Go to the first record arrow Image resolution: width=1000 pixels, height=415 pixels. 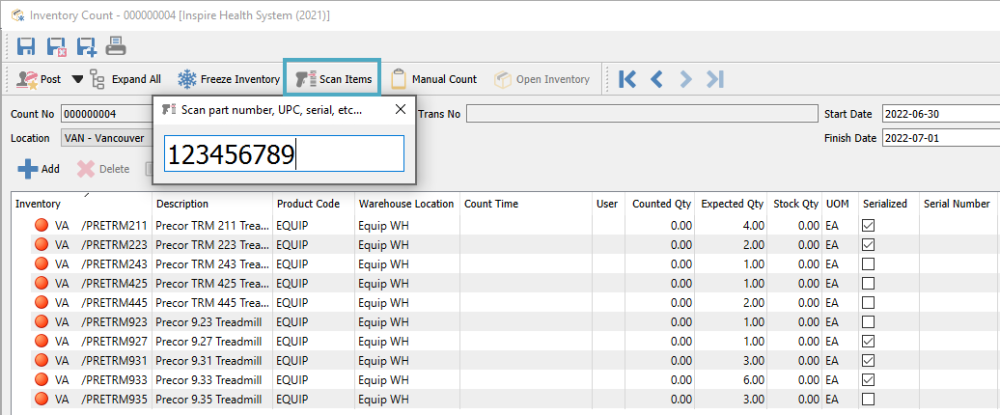628,79
